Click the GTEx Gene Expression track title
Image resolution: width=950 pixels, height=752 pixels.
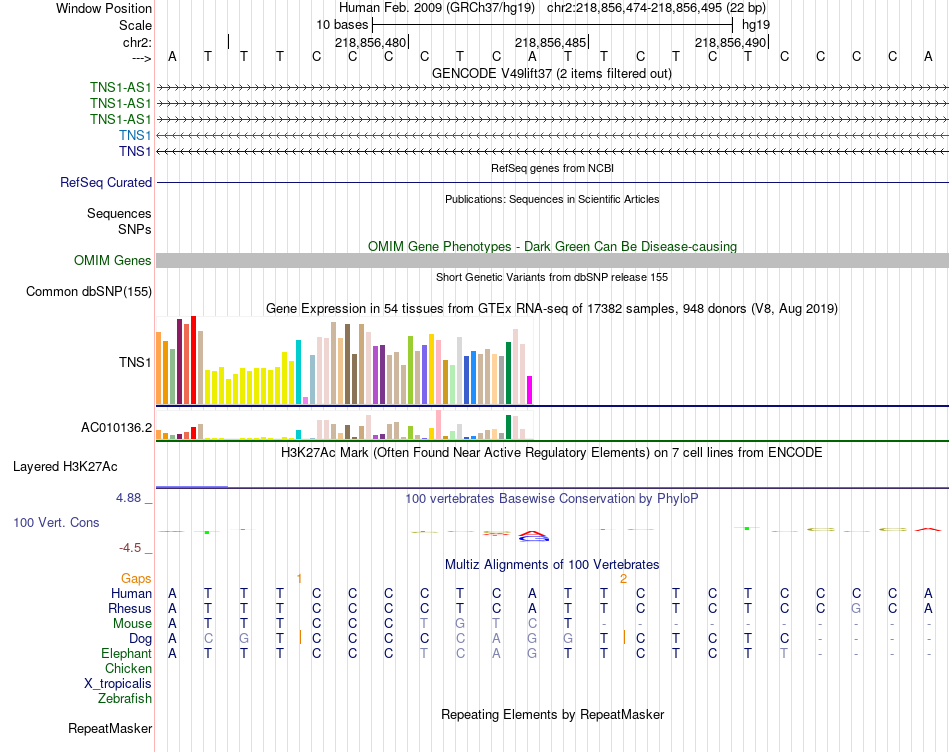click(x=552, y=308)
